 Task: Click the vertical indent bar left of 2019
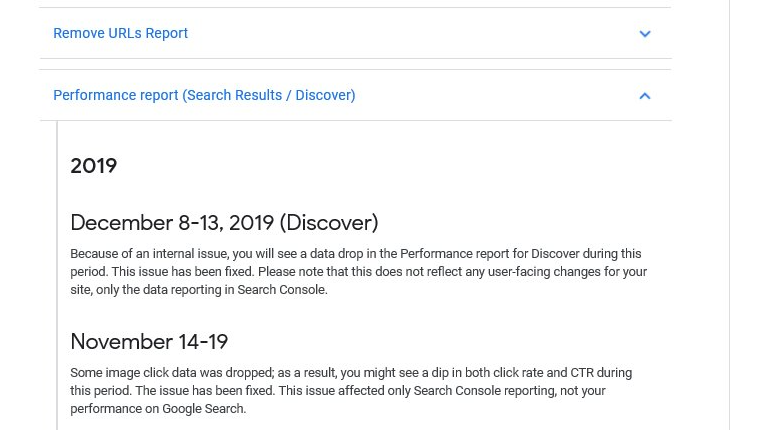pos(57,275)
